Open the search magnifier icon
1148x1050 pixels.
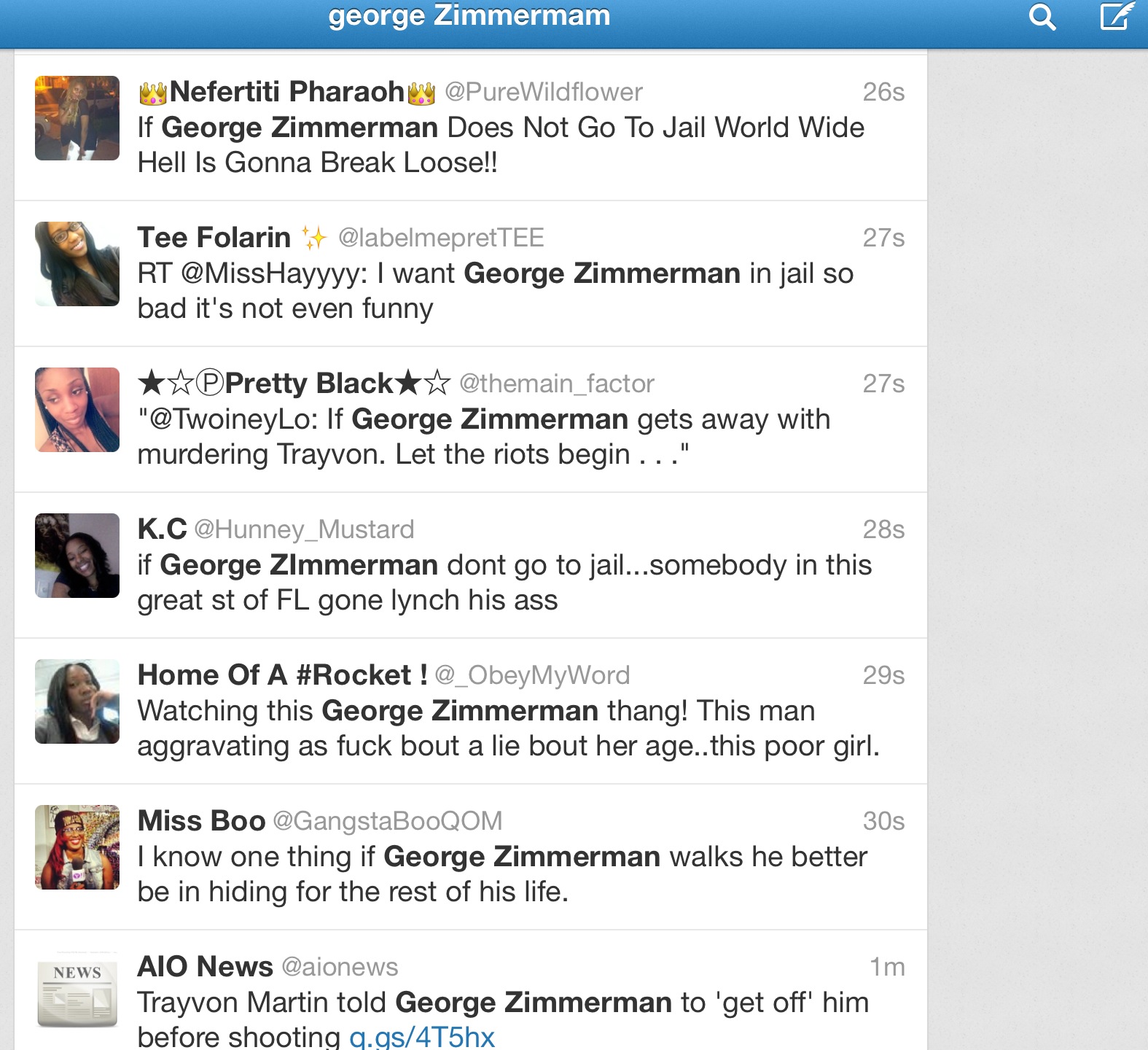pyautogui.click(x=1042, y=16)
